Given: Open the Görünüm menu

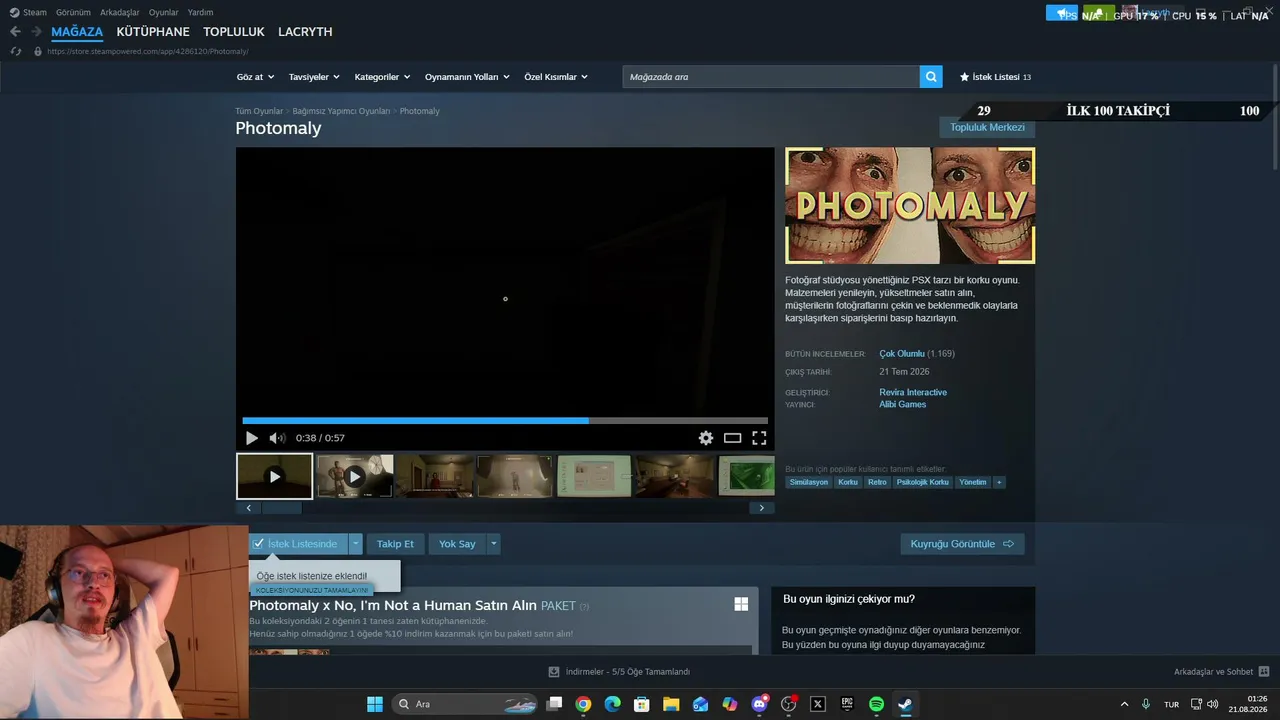Looking at the screenshot, I should tap(73, 12).
